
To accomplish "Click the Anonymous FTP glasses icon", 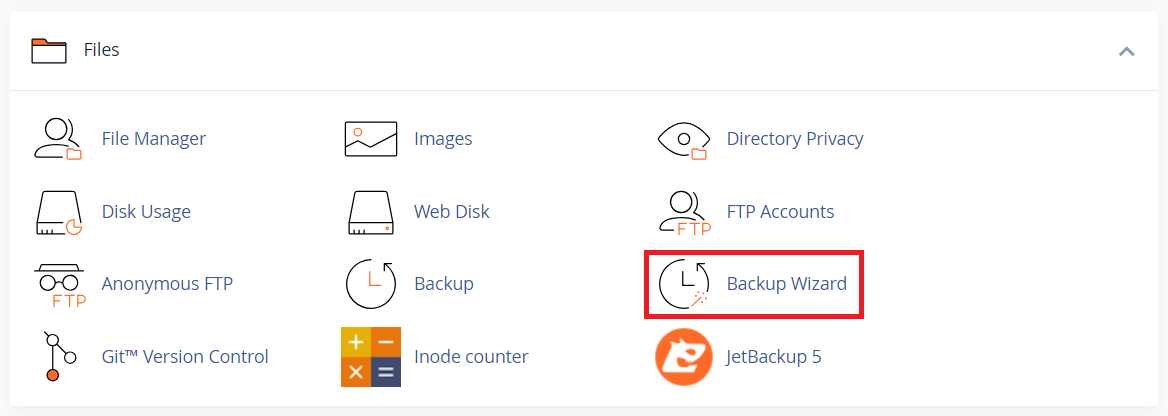I will pyautogui.click(x=58, y=284).
